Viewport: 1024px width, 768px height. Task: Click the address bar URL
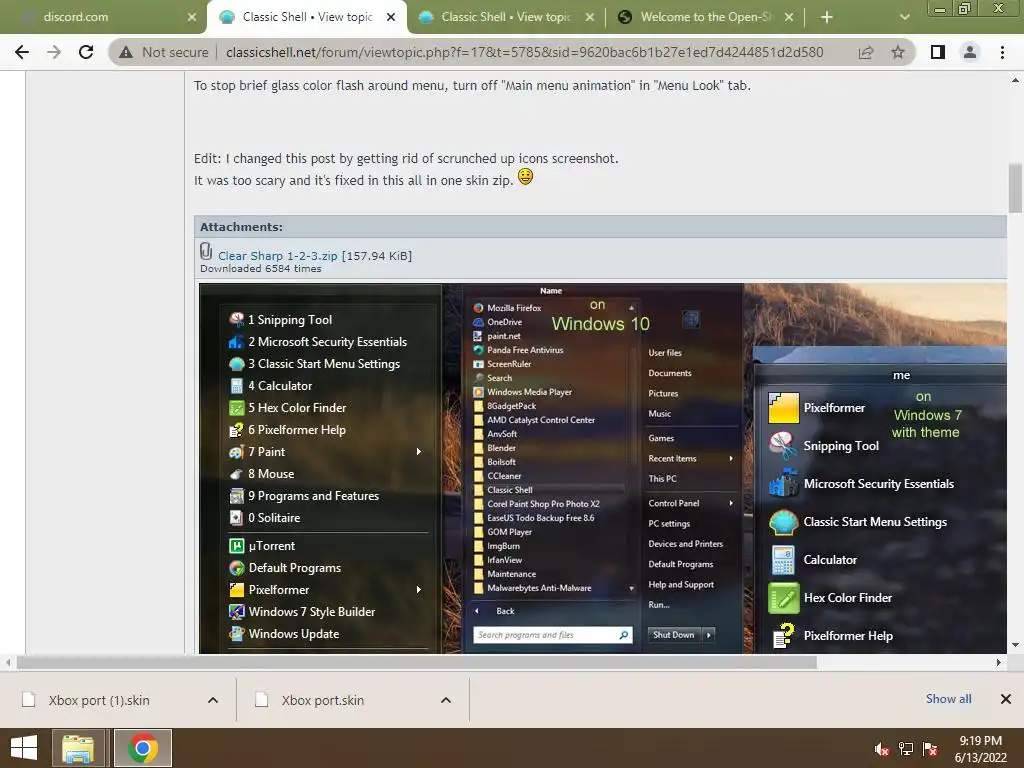524,52
